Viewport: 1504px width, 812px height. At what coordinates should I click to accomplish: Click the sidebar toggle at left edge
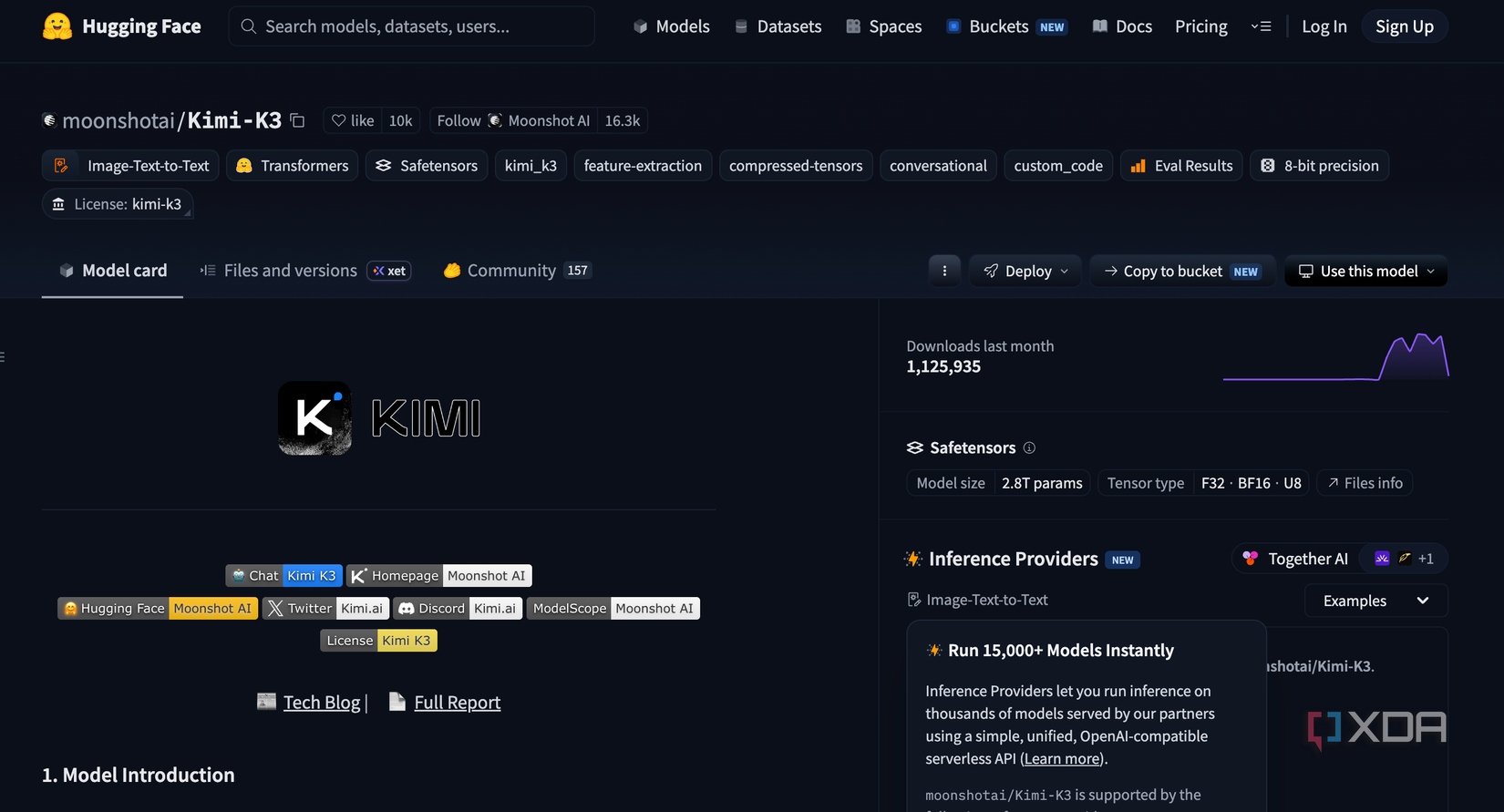[3, 357]
